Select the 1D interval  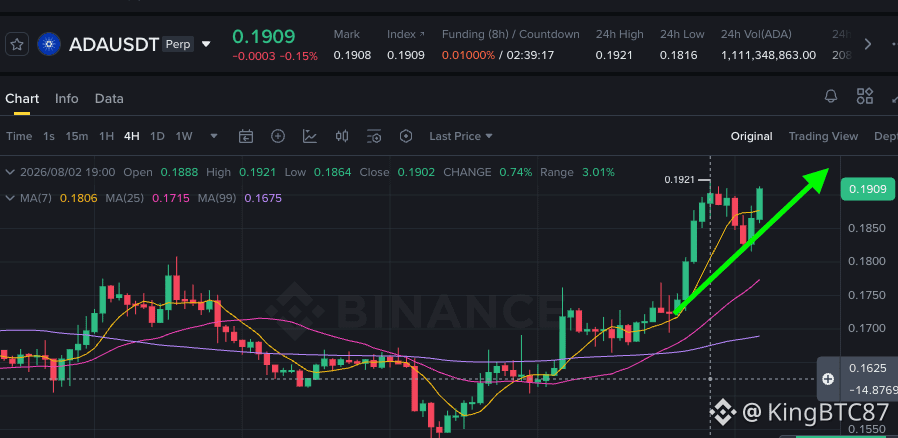[x=157, y=136]
